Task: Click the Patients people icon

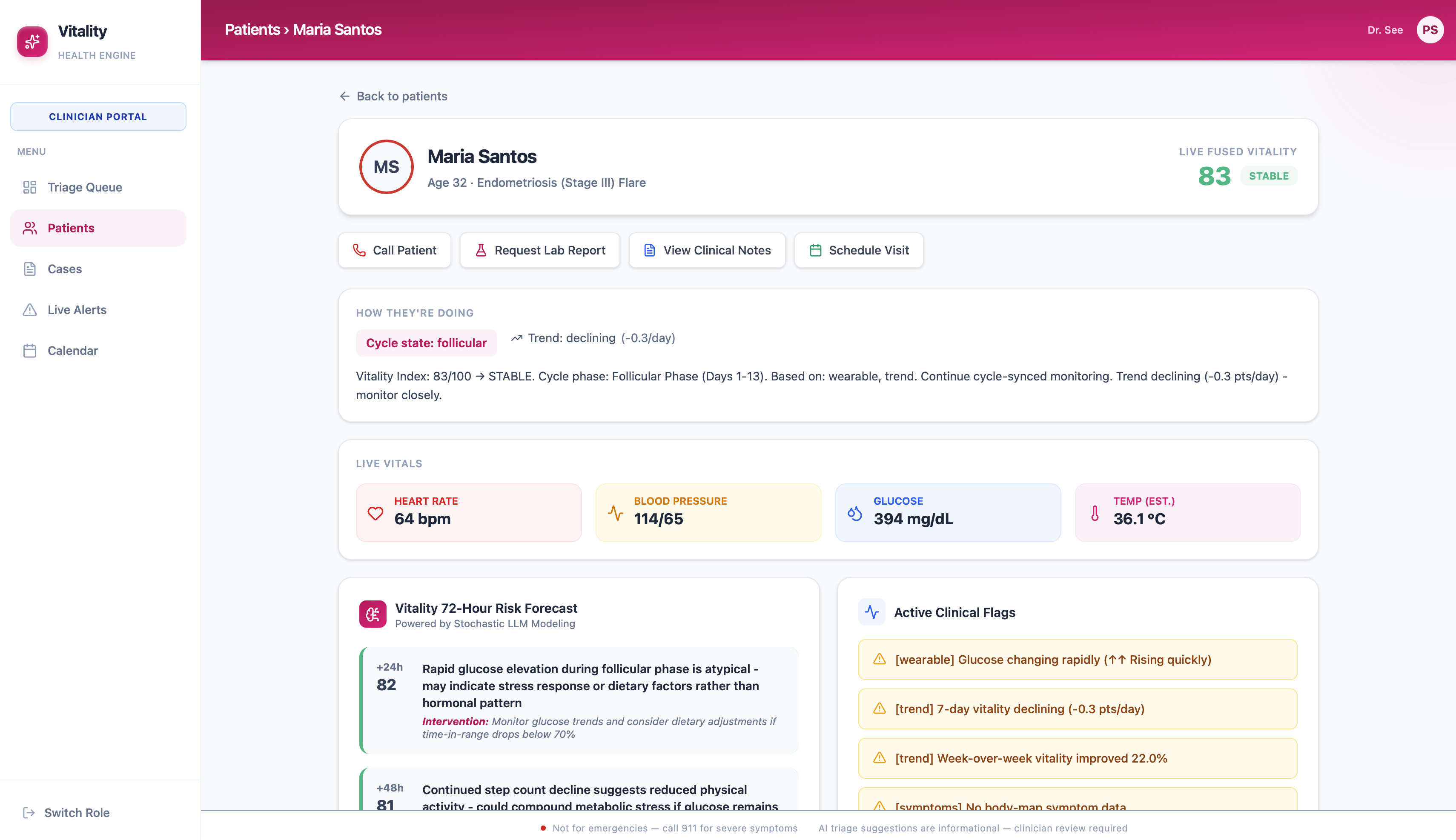Action: point(29,228)
